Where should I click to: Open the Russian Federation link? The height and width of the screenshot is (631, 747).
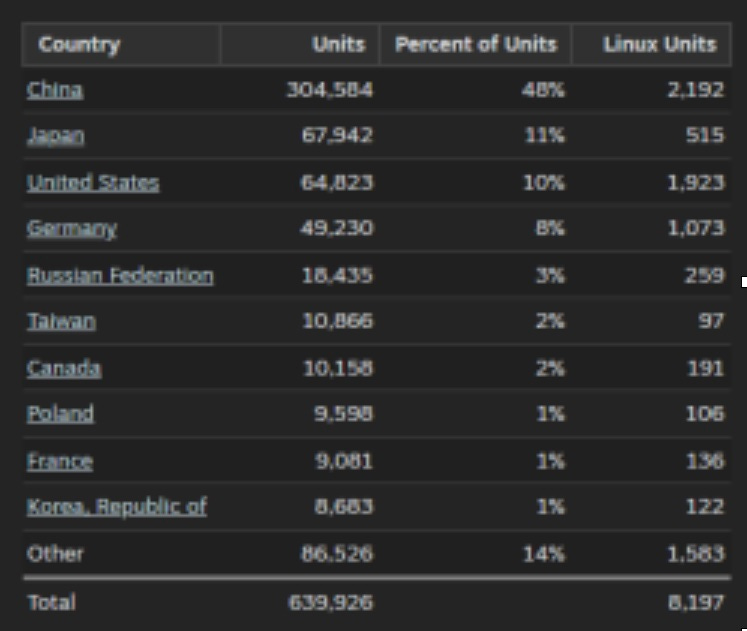120,275
